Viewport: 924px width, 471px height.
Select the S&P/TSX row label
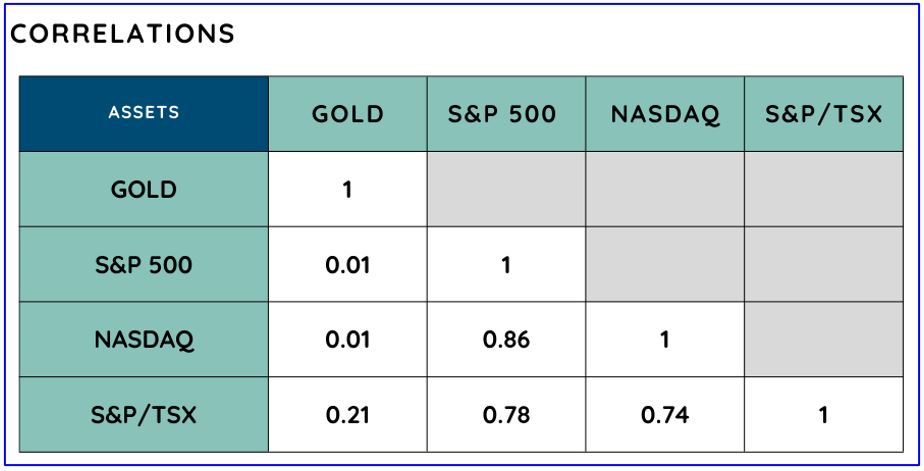coord(143,415)
